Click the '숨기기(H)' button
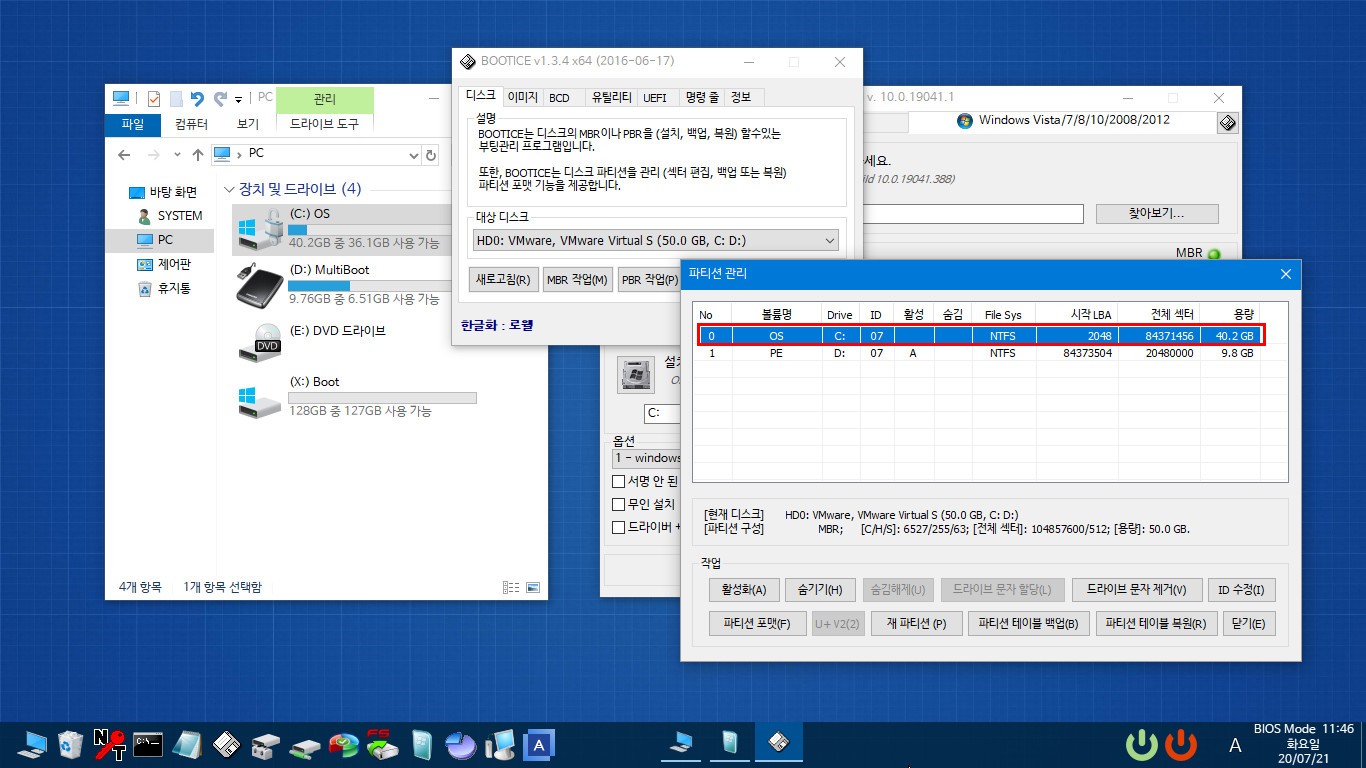1366x768 pixels. pos(820,590)
